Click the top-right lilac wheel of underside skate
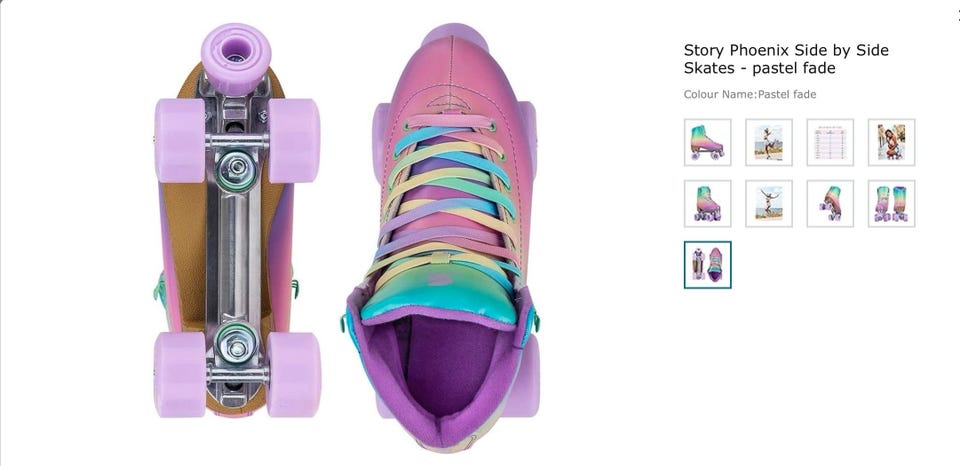The image size is (960, 466). 294,139
